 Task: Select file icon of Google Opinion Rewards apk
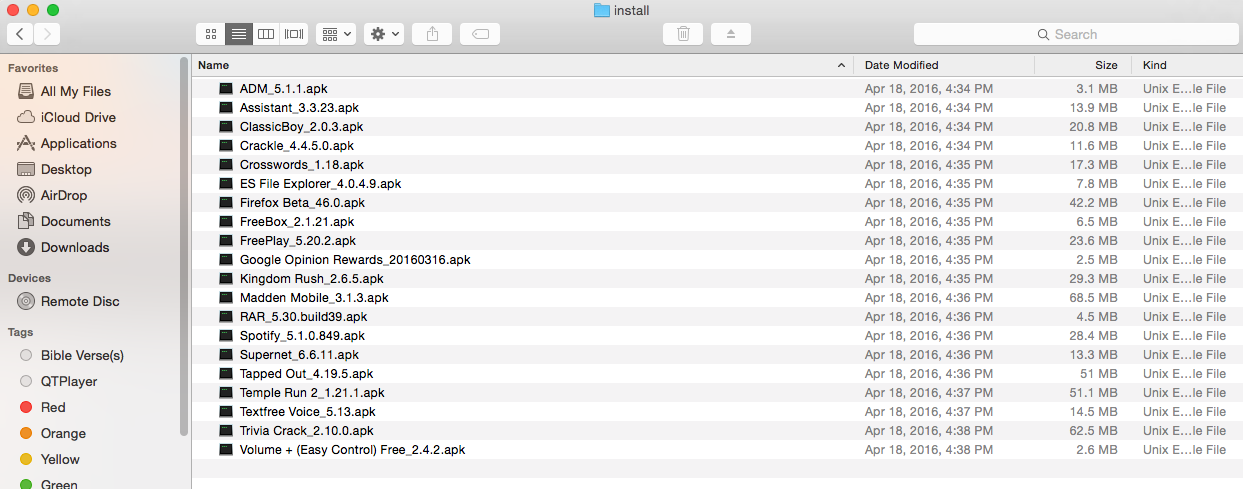click(x=226, y=260)
